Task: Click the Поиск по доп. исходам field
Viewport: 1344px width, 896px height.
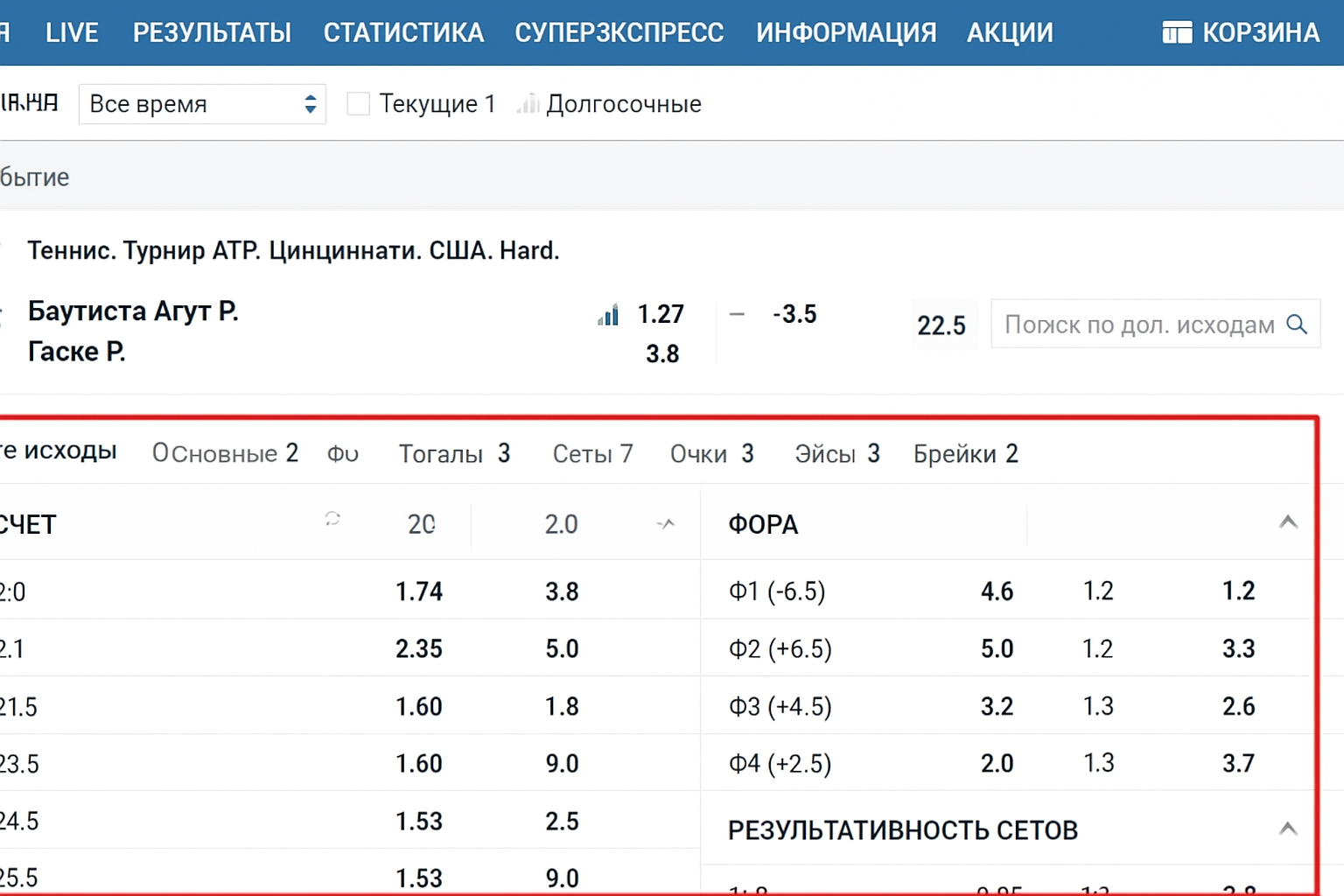Action: [x=1137, y=325]
